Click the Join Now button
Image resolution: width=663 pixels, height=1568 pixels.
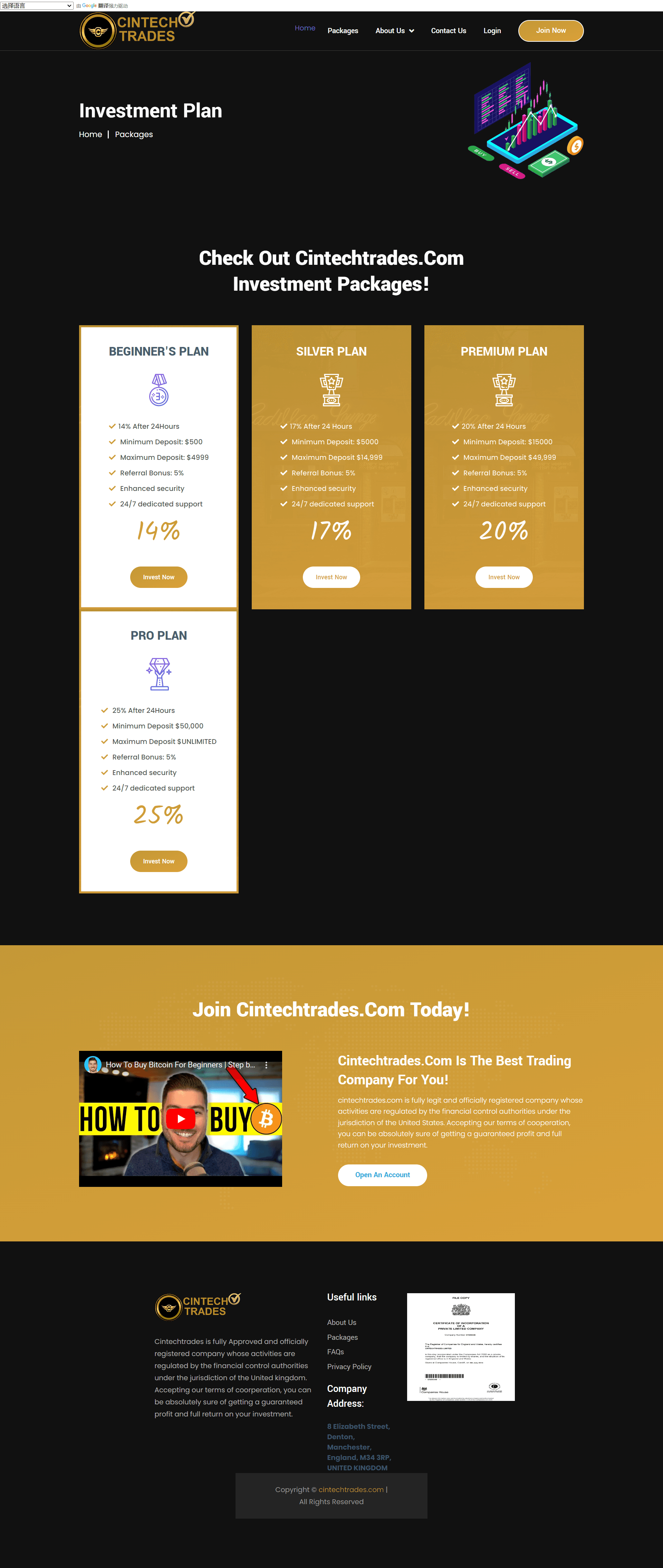coord(549,30)
